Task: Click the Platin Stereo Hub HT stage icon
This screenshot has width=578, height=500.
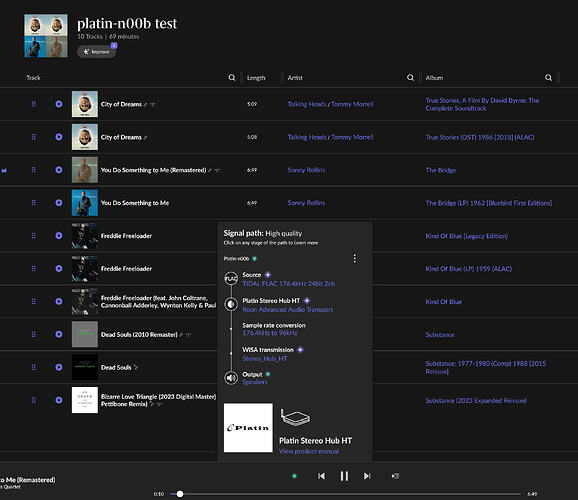Action: point(231,304)
